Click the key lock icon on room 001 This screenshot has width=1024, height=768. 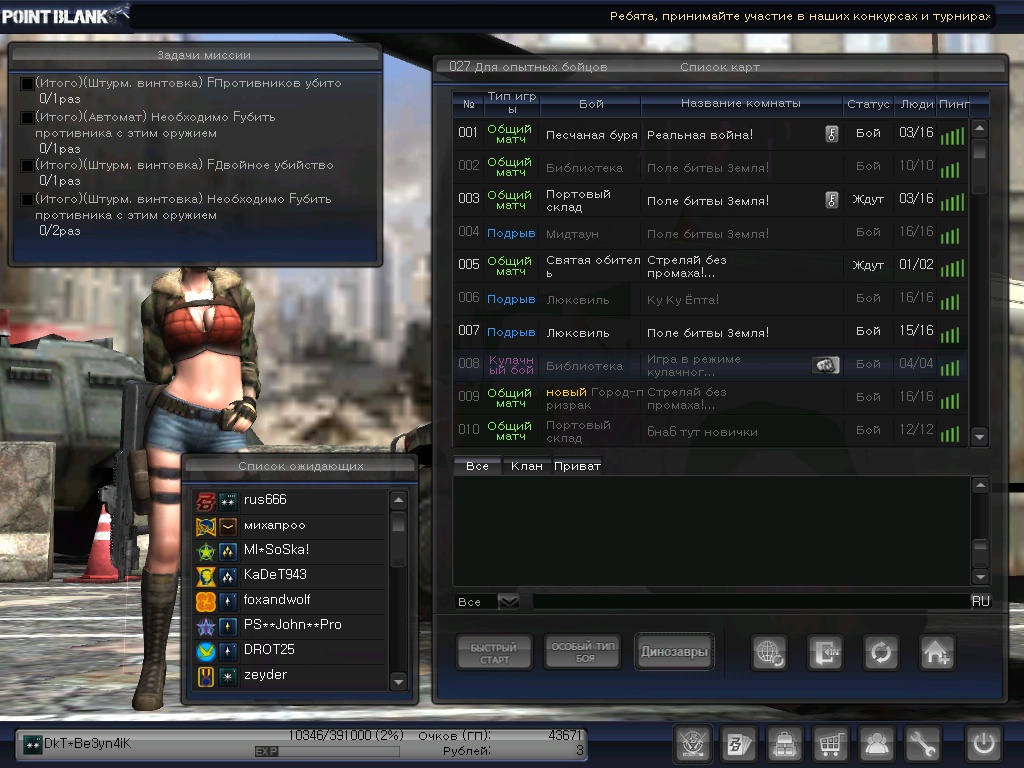coord(831,134)
